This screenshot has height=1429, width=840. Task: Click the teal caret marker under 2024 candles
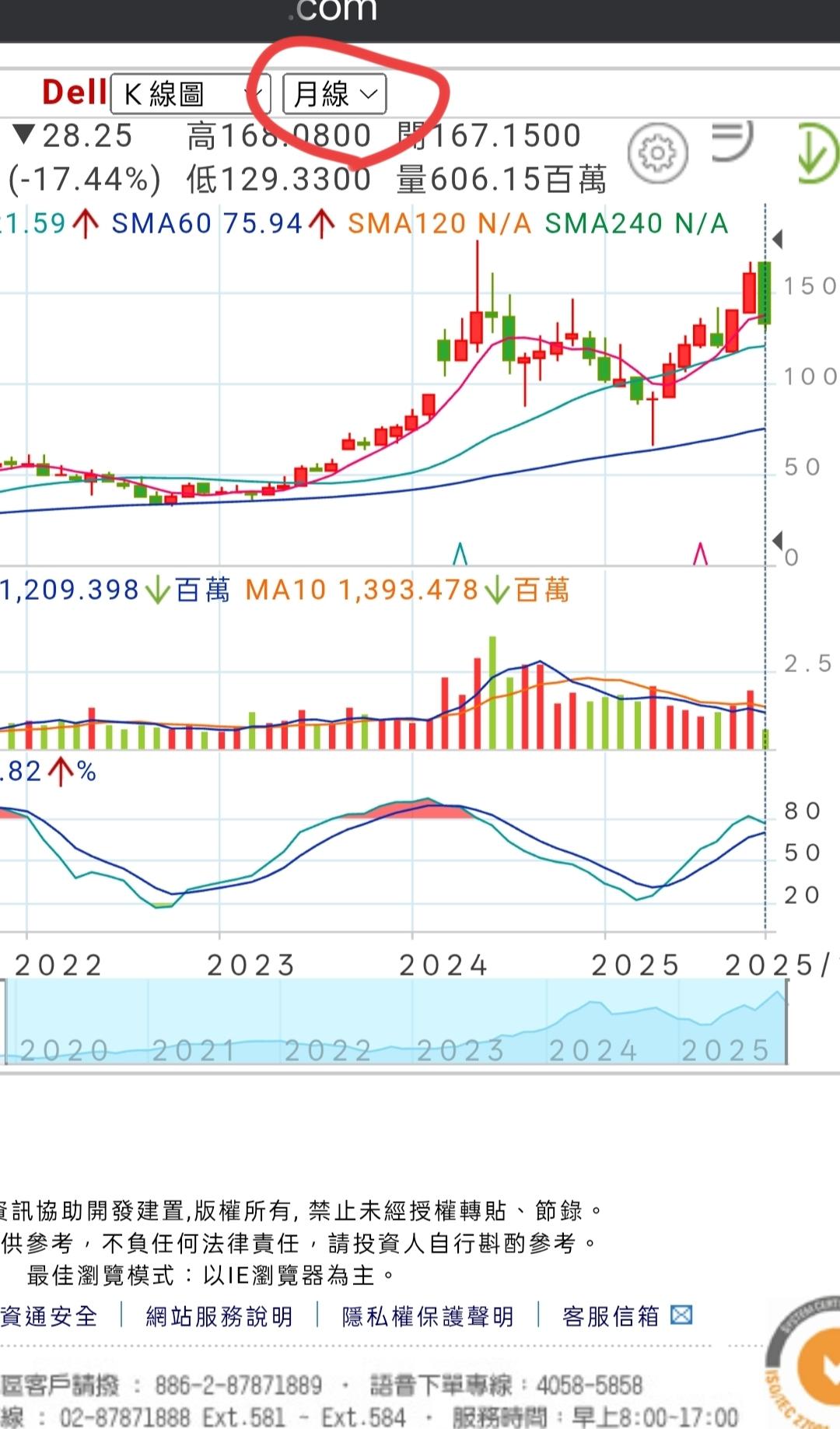point(460,554)
